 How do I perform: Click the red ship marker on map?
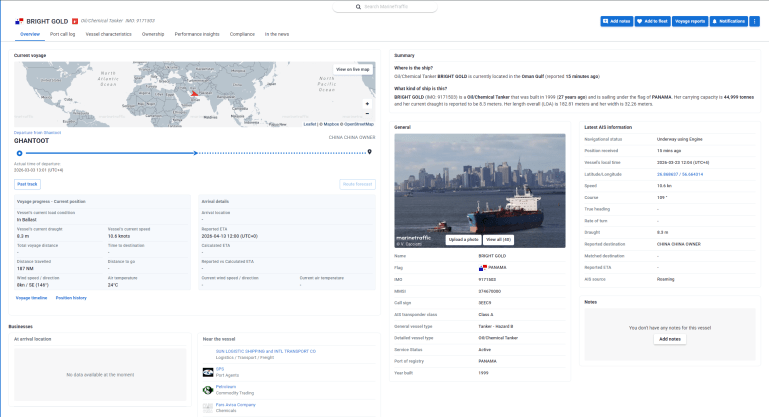[194, 93]
